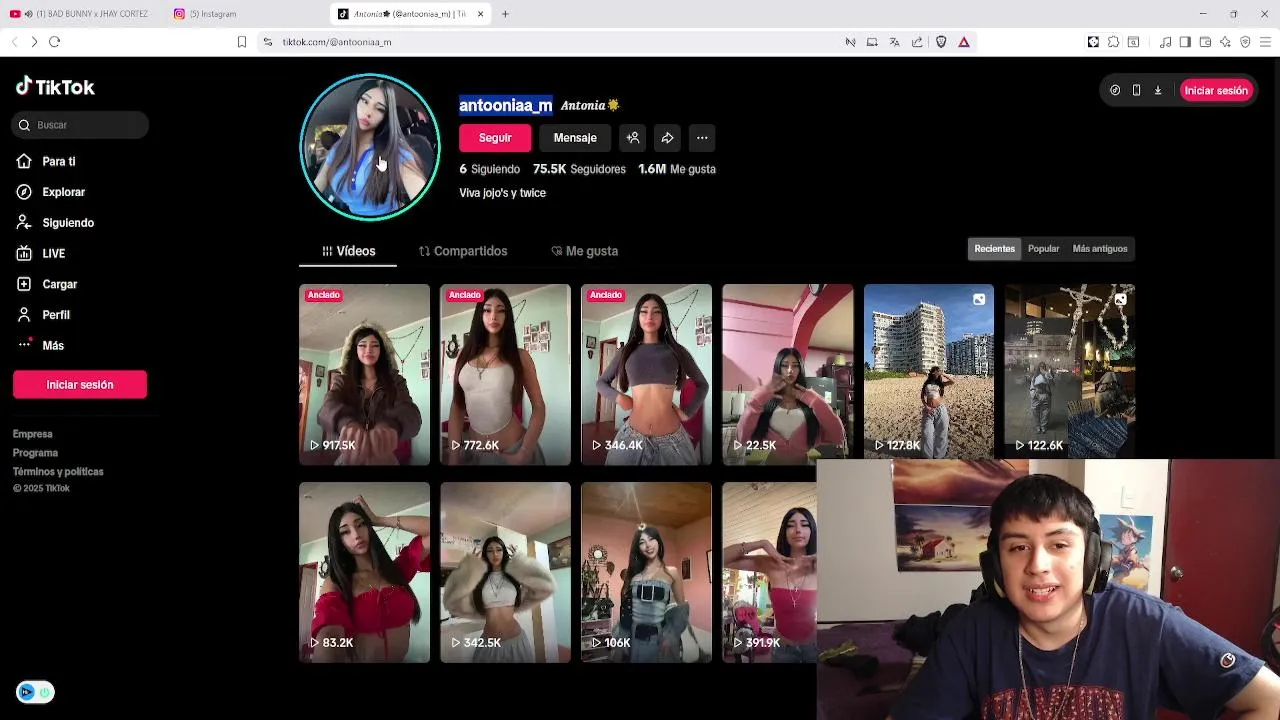Open Brave Shields lion icon
The image size is (1280, 720).
pos(941,42)
